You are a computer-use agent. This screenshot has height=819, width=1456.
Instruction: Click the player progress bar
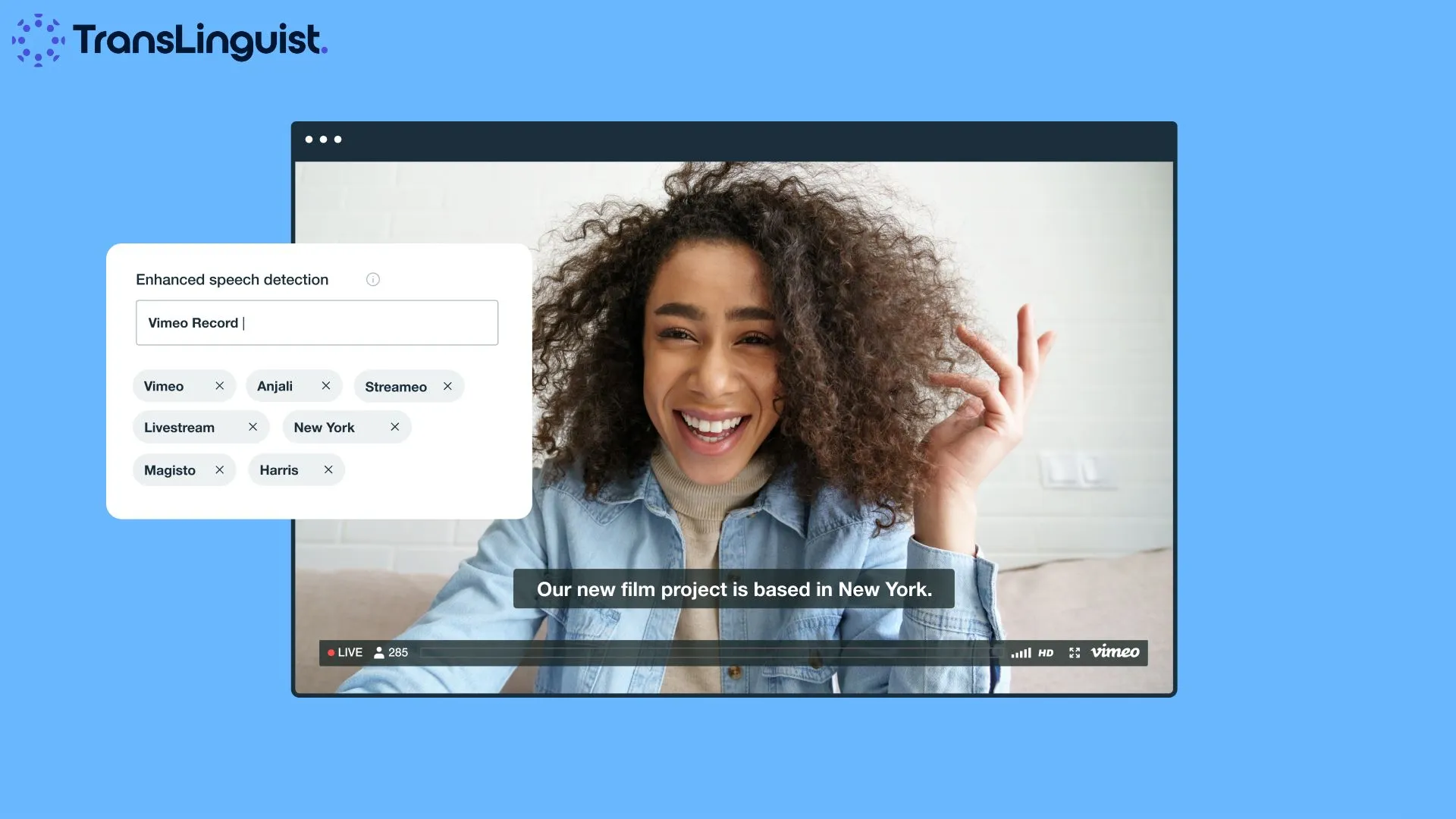[709, 652]
